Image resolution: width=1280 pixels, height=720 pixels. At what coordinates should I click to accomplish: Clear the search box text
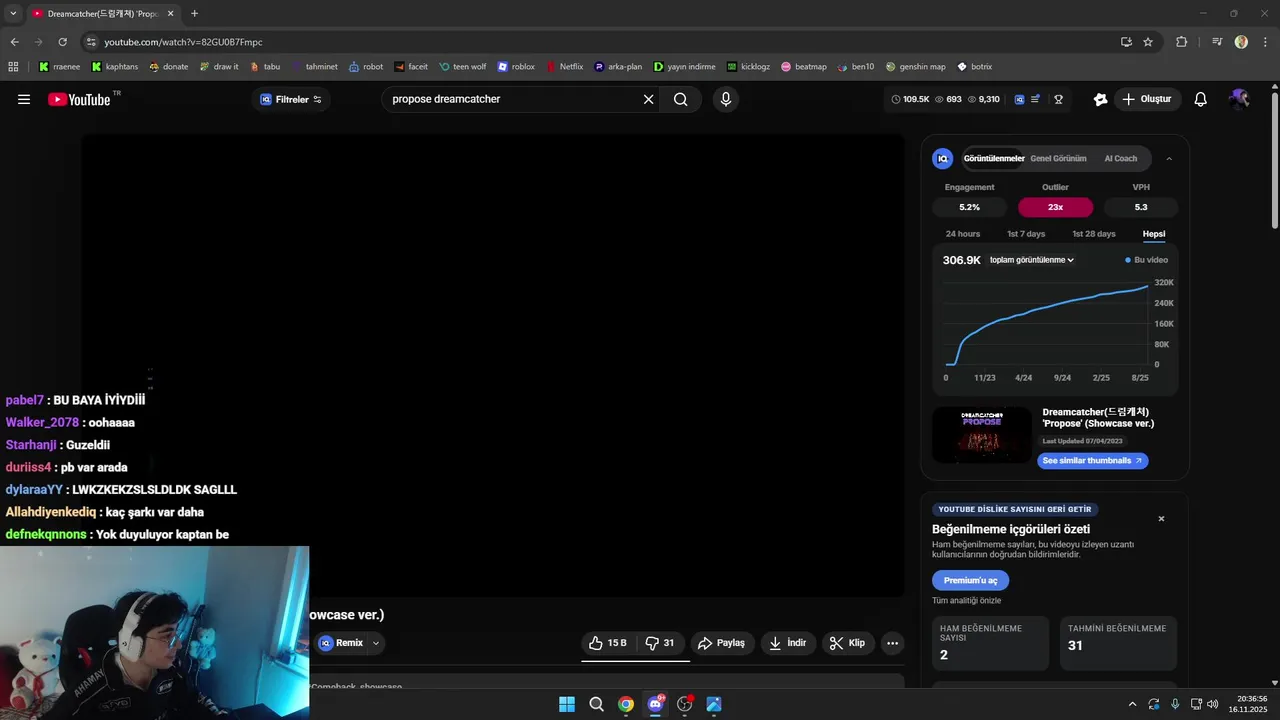click(x=648, y=99)
